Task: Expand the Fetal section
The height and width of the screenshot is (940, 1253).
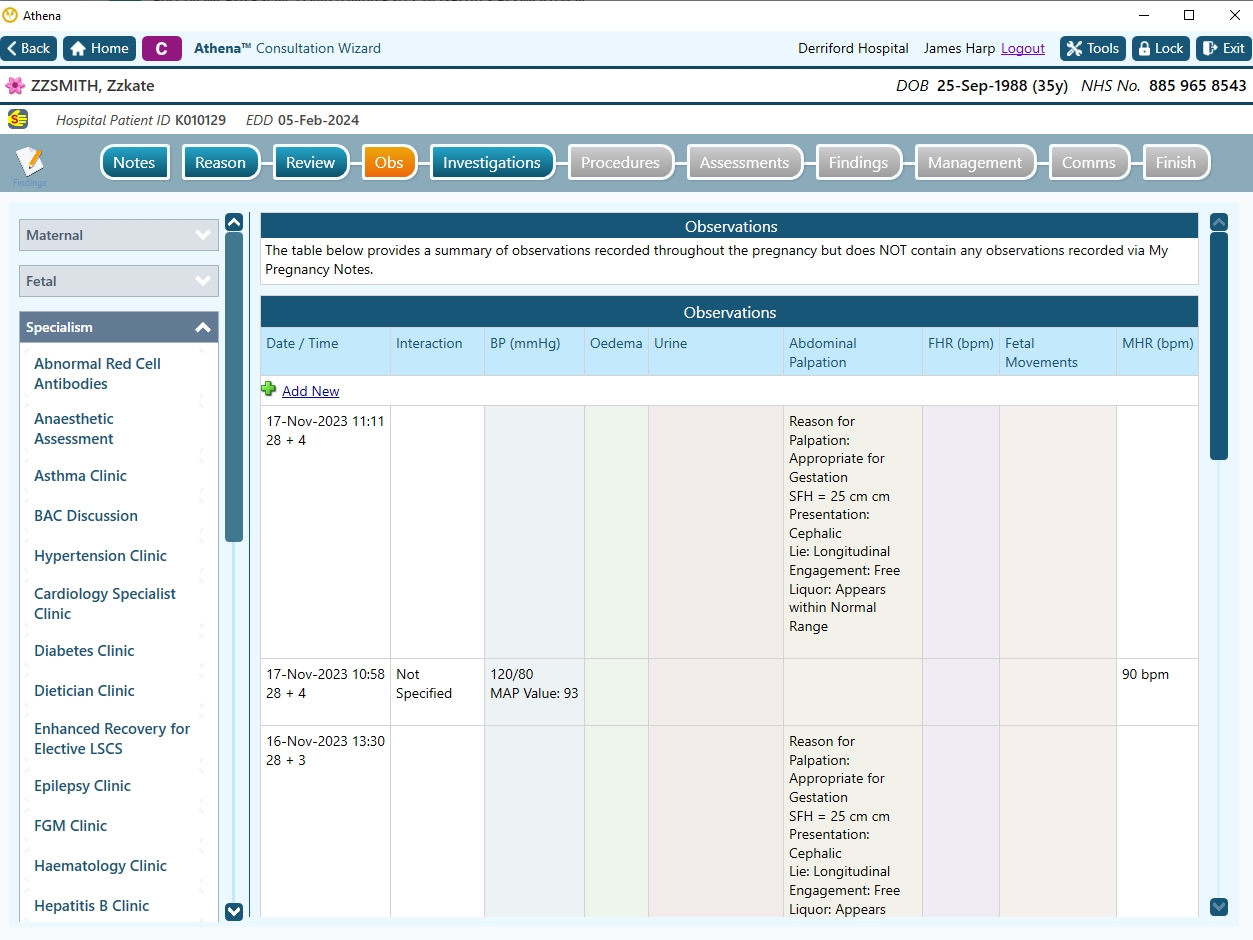Action: [119, 281]
